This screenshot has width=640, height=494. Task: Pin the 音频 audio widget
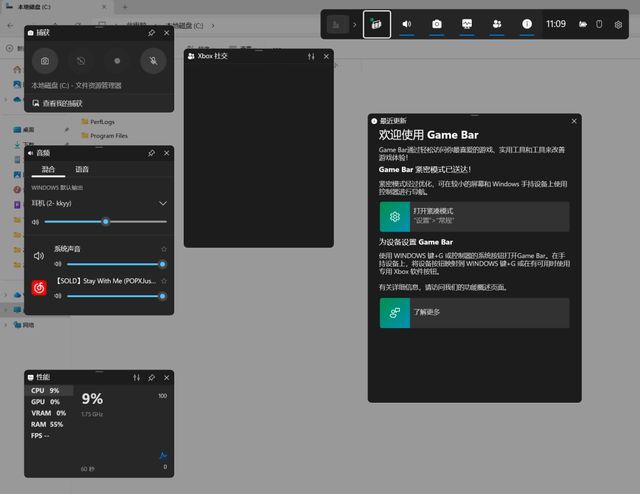pyautogui.click(x=151, y=153)
